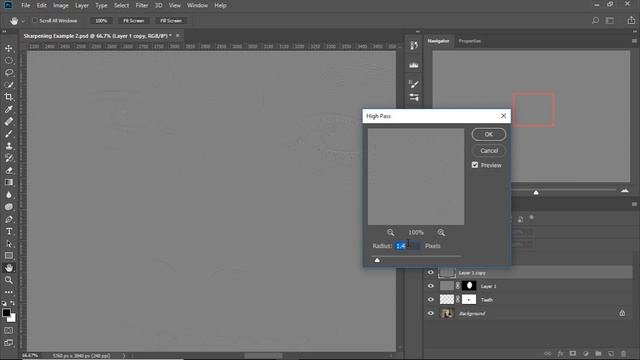Open the Edit Toolbar ellipsis

click(9, 292)
